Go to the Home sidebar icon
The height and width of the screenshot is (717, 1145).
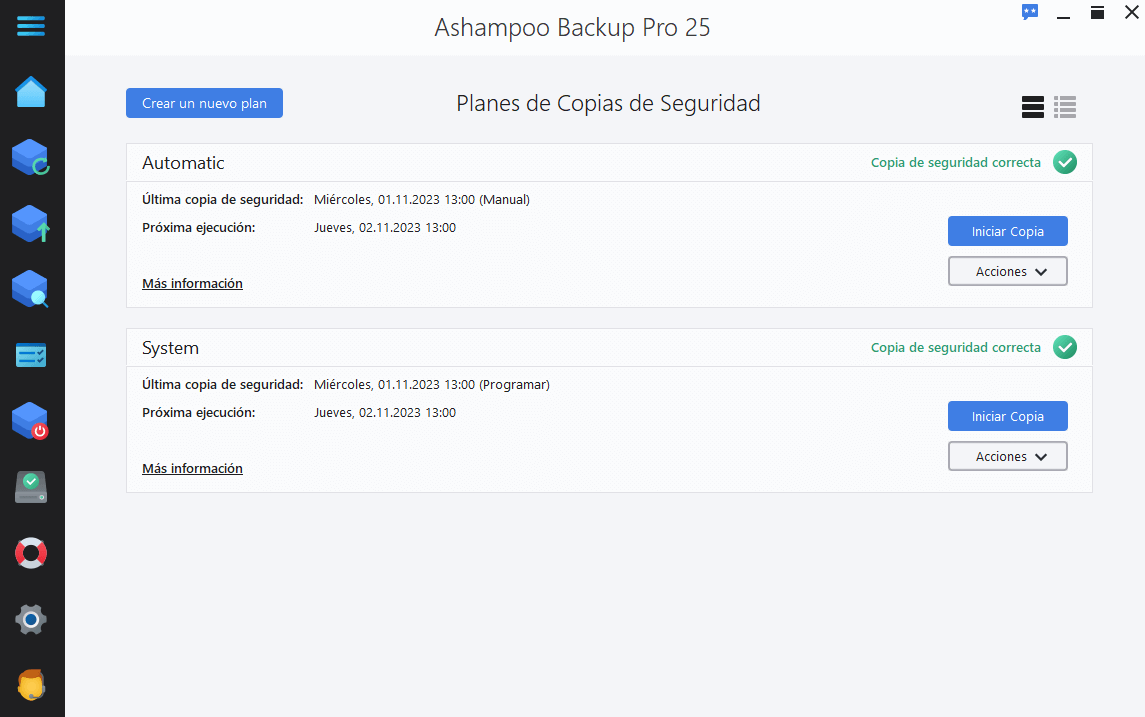pos(31,92)
